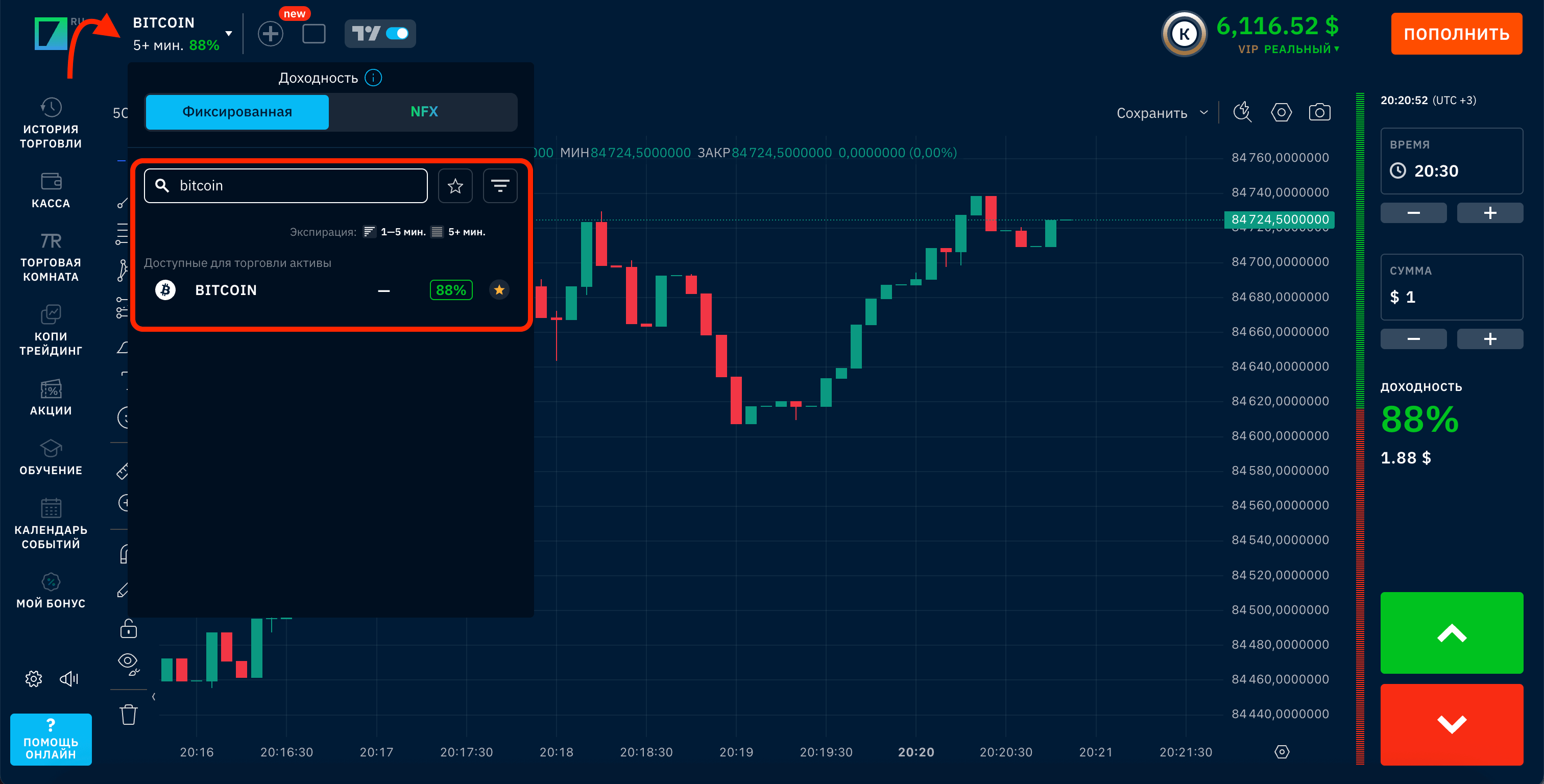The image size is (1544, 784).
Task: Open the Касса wallet section
Action: pos(51,190)
